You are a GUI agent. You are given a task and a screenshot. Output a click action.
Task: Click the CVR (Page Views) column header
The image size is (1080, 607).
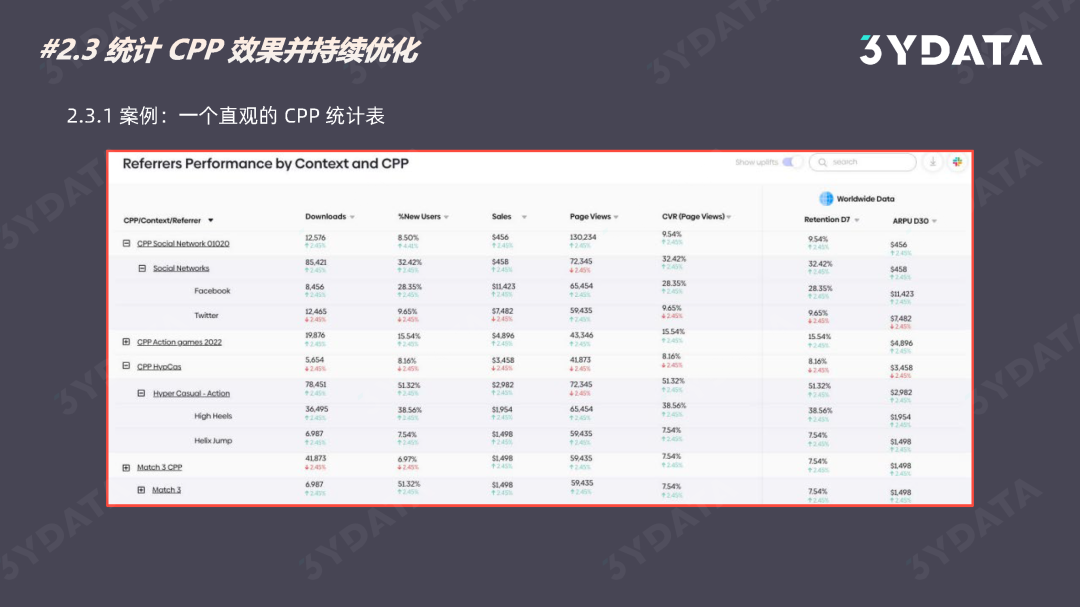[x=693, y=216]
